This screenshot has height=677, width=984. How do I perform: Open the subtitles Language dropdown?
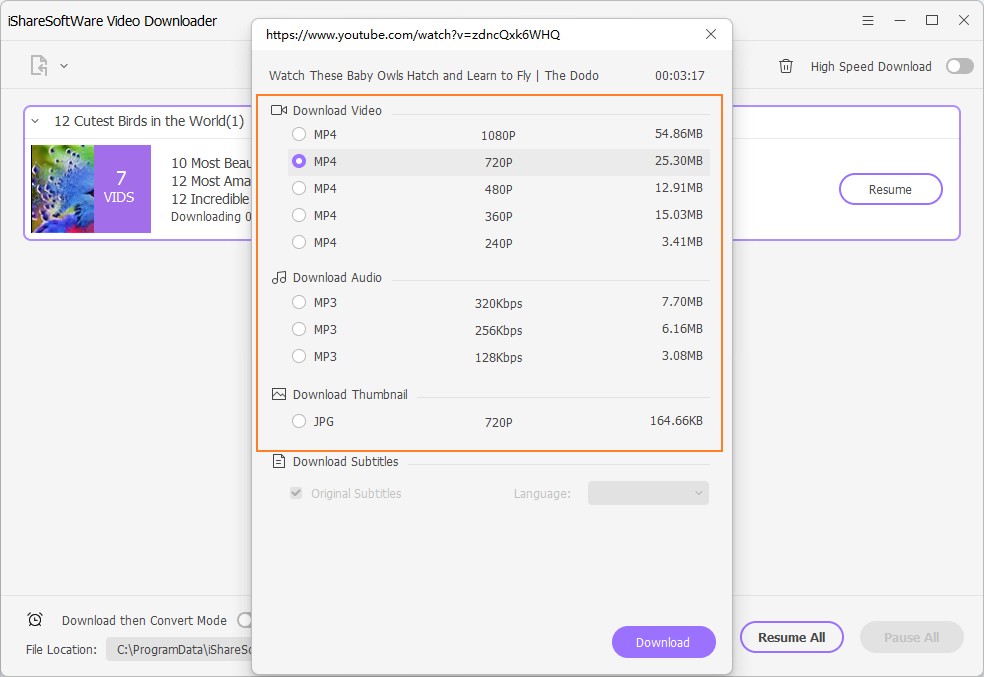click(648, 493)
